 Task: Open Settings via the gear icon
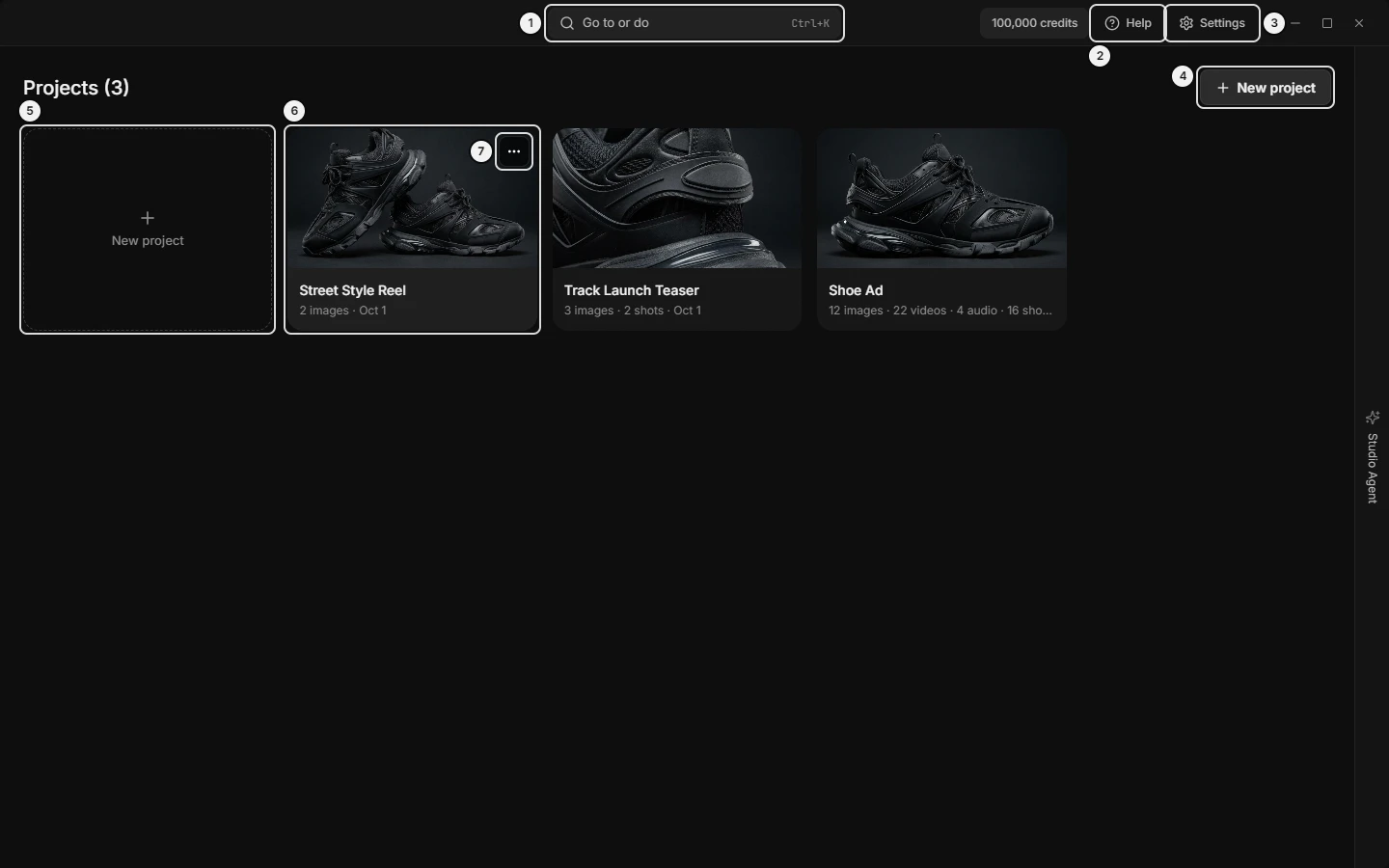click(1212, 23)
